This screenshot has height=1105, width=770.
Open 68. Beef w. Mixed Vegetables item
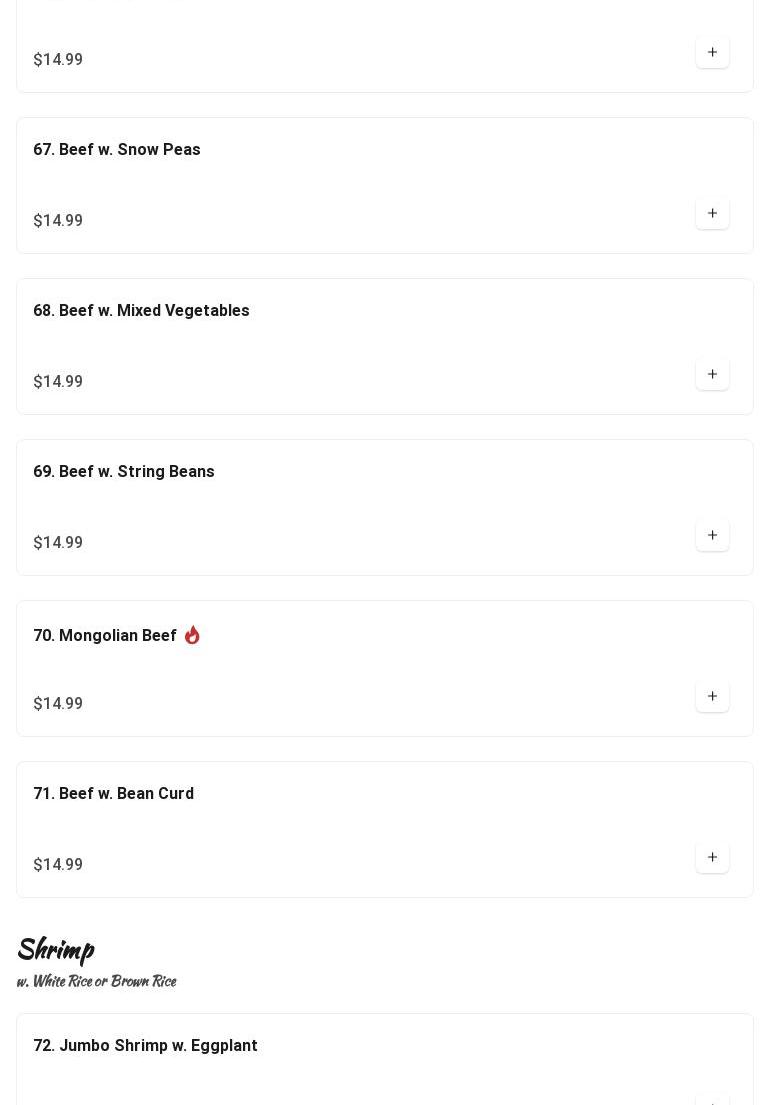141,310
